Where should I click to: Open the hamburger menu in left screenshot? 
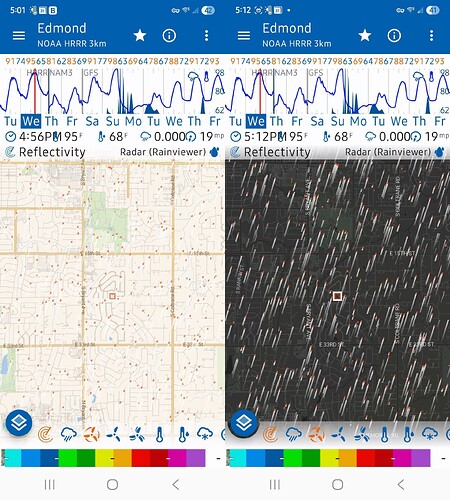click(x=19, y=36)
